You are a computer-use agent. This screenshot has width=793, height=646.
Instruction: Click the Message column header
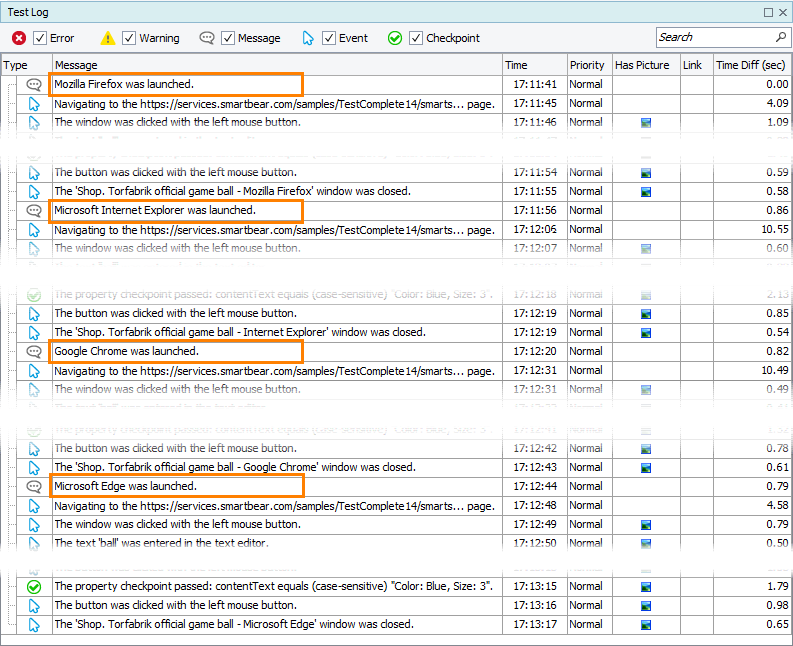point(275,65)
